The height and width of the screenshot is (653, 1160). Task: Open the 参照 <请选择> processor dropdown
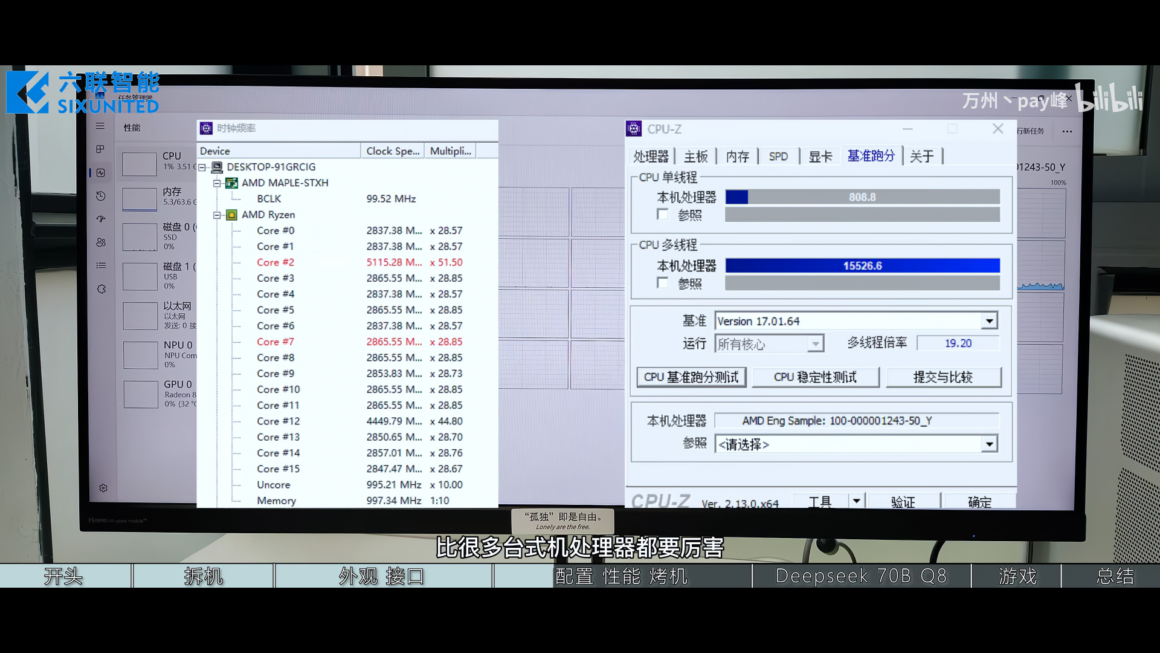coord(989,444)
